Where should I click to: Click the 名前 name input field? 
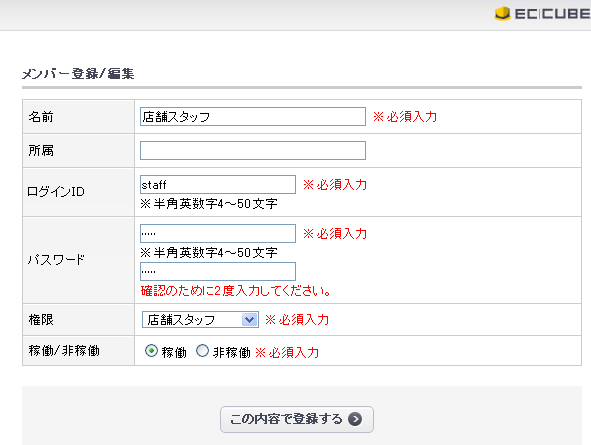pyautogui.click(x=253, y=116)
